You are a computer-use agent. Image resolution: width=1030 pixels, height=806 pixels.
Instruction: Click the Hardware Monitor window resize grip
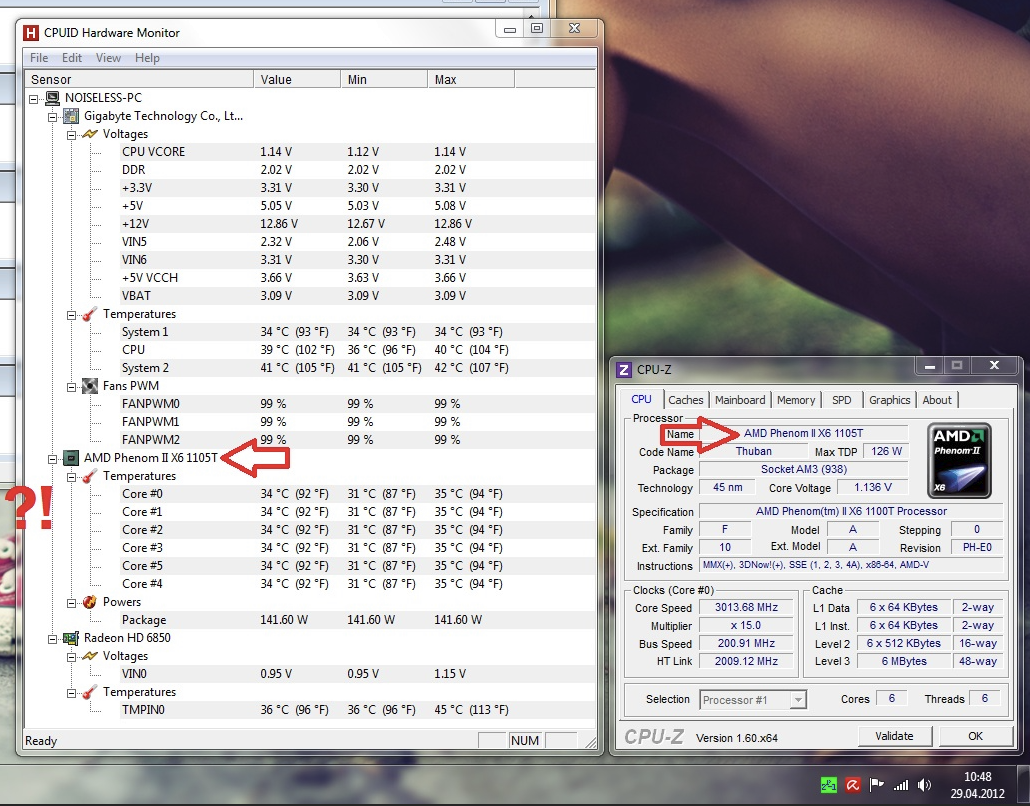coord(591,742)
